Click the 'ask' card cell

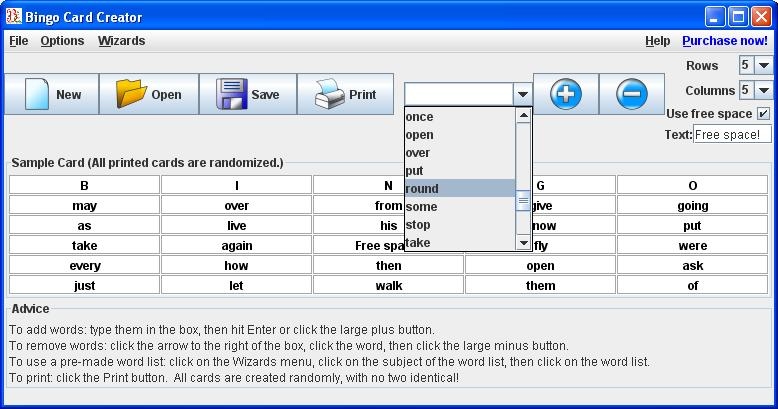tap(693, 266)
